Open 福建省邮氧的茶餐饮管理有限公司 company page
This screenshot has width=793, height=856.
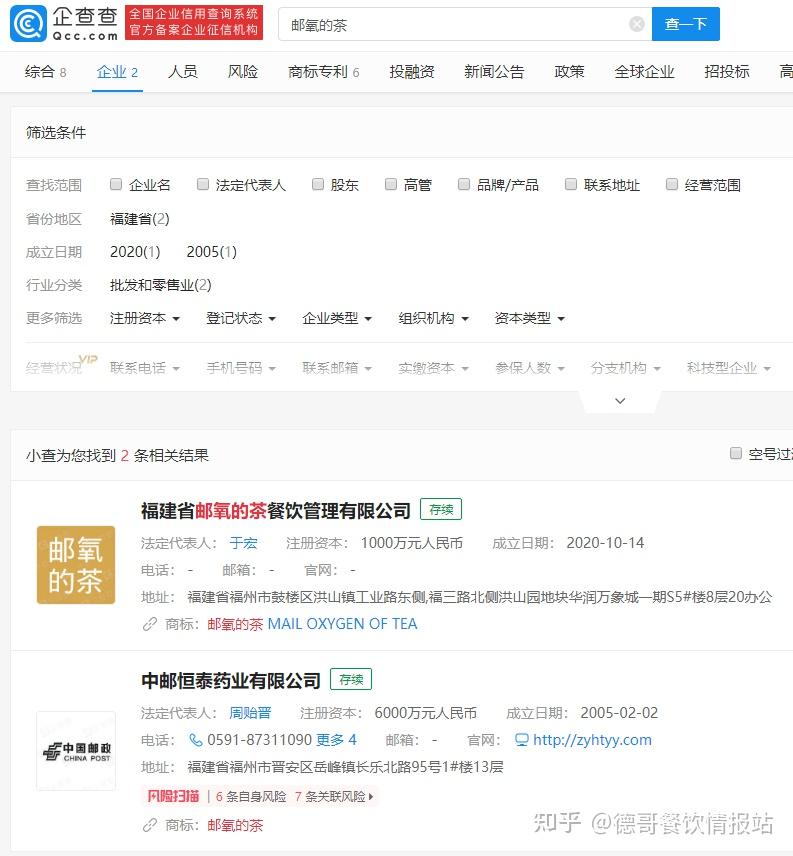[276, 510]
